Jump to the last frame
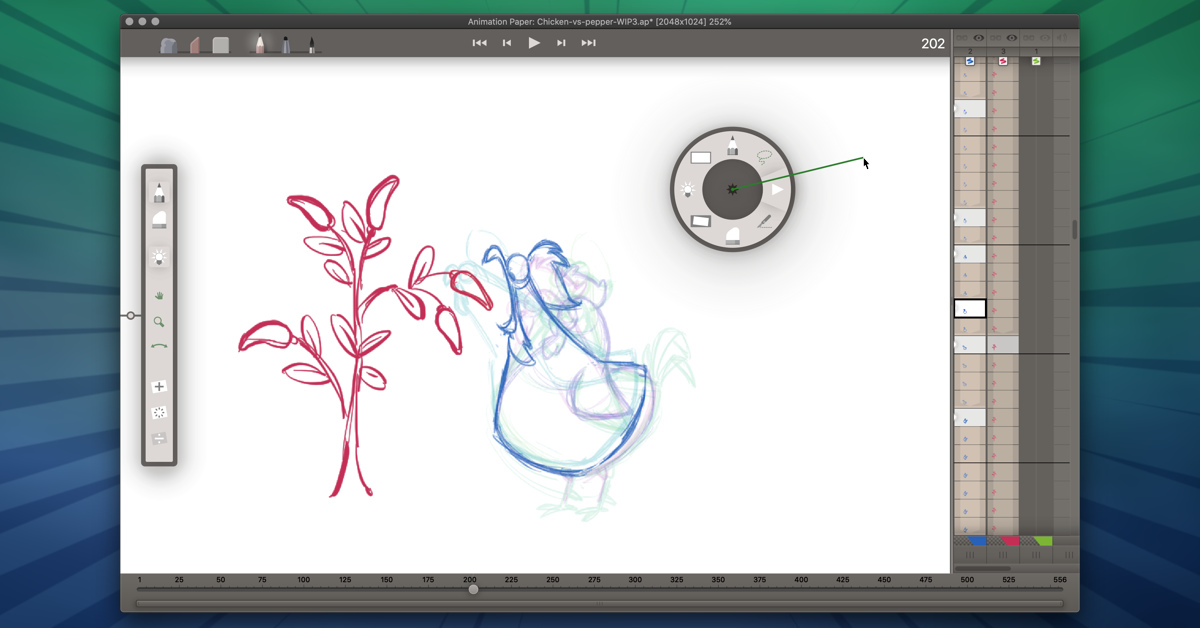 click(588, 43)
